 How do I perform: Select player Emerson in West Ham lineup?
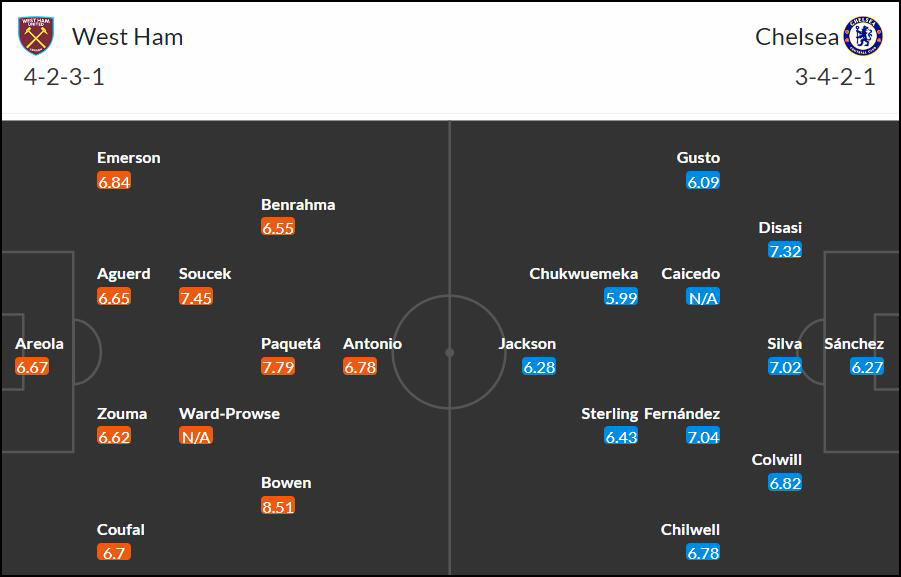tap(129, 157)
